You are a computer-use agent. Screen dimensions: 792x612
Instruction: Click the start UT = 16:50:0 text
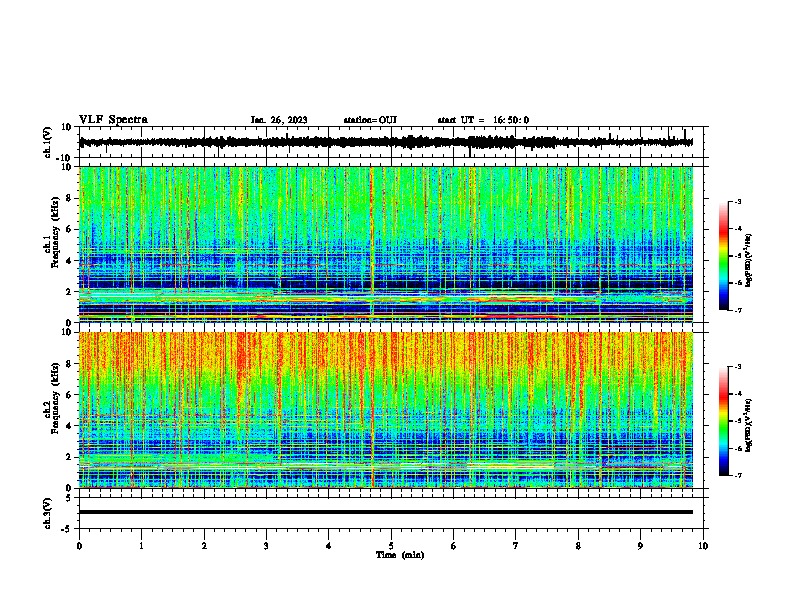pyautogui.click(x=483, y=120)
